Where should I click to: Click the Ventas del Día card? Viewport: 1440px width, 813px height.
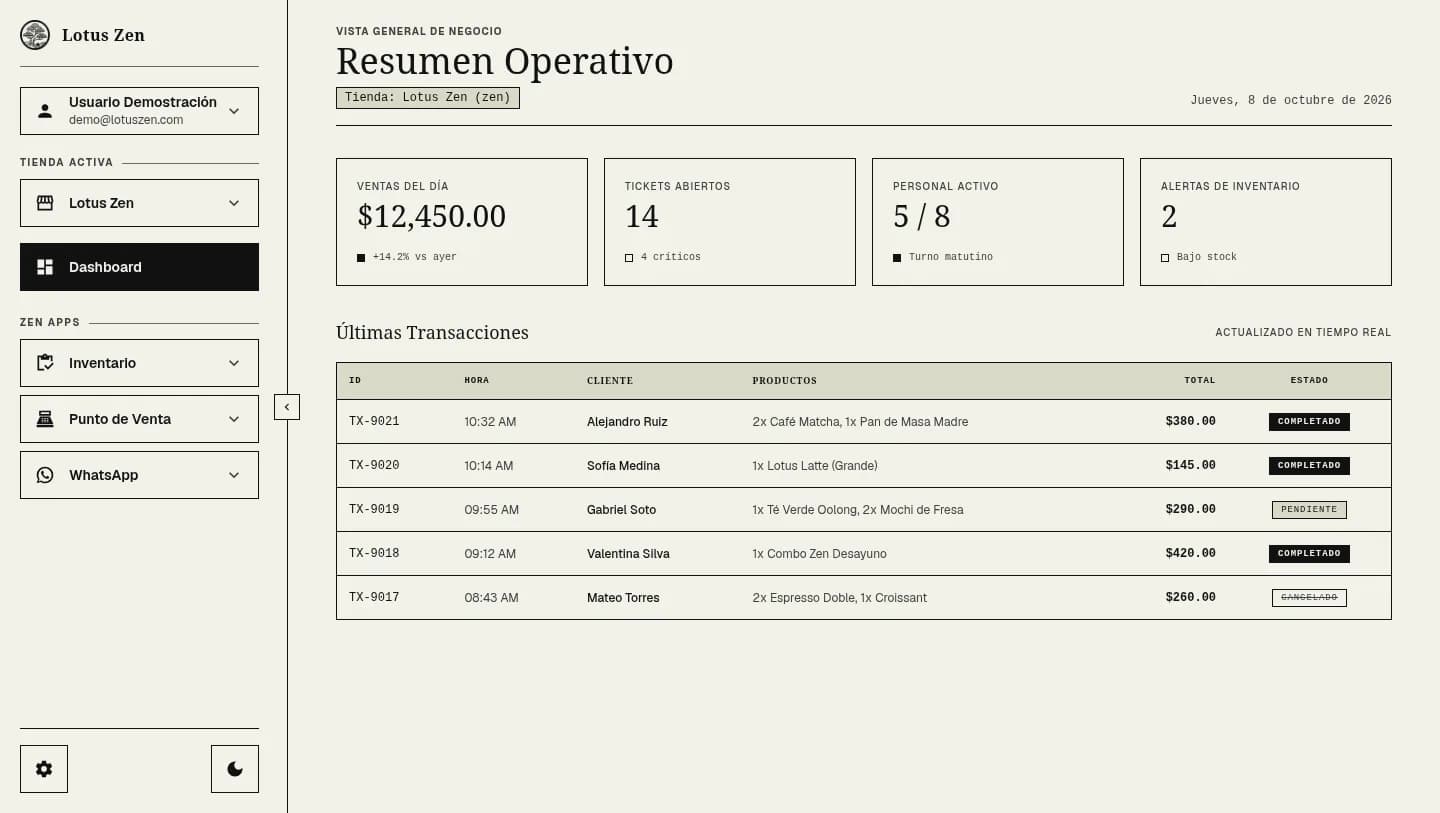click(x=462, y=222)
